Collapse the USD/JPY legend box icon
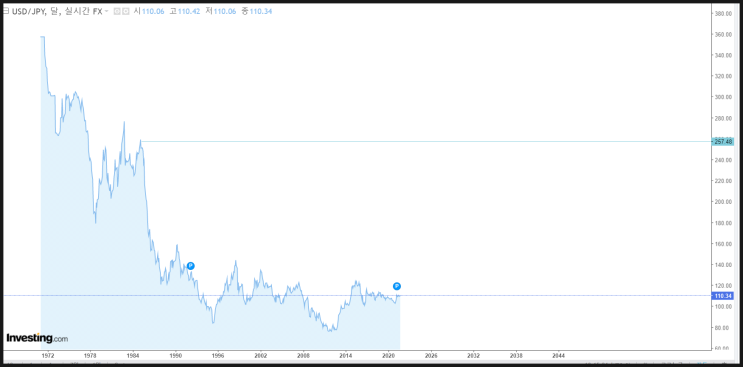743x367 pixels. [x=5, y=11]
